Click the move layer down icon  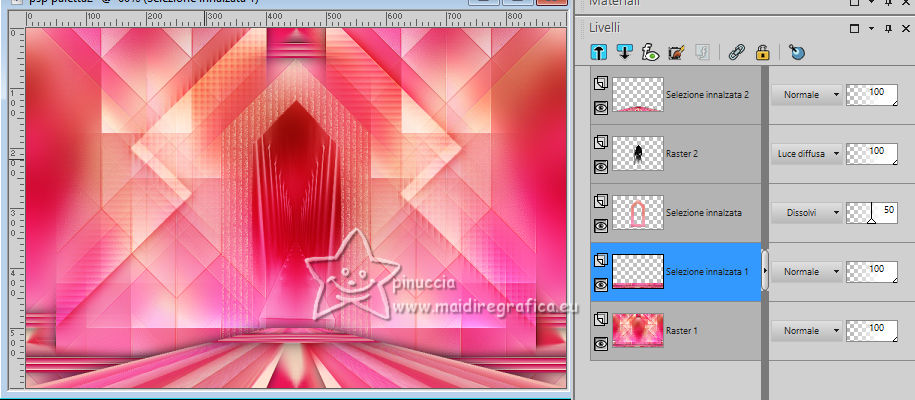(x=624, y=53)
